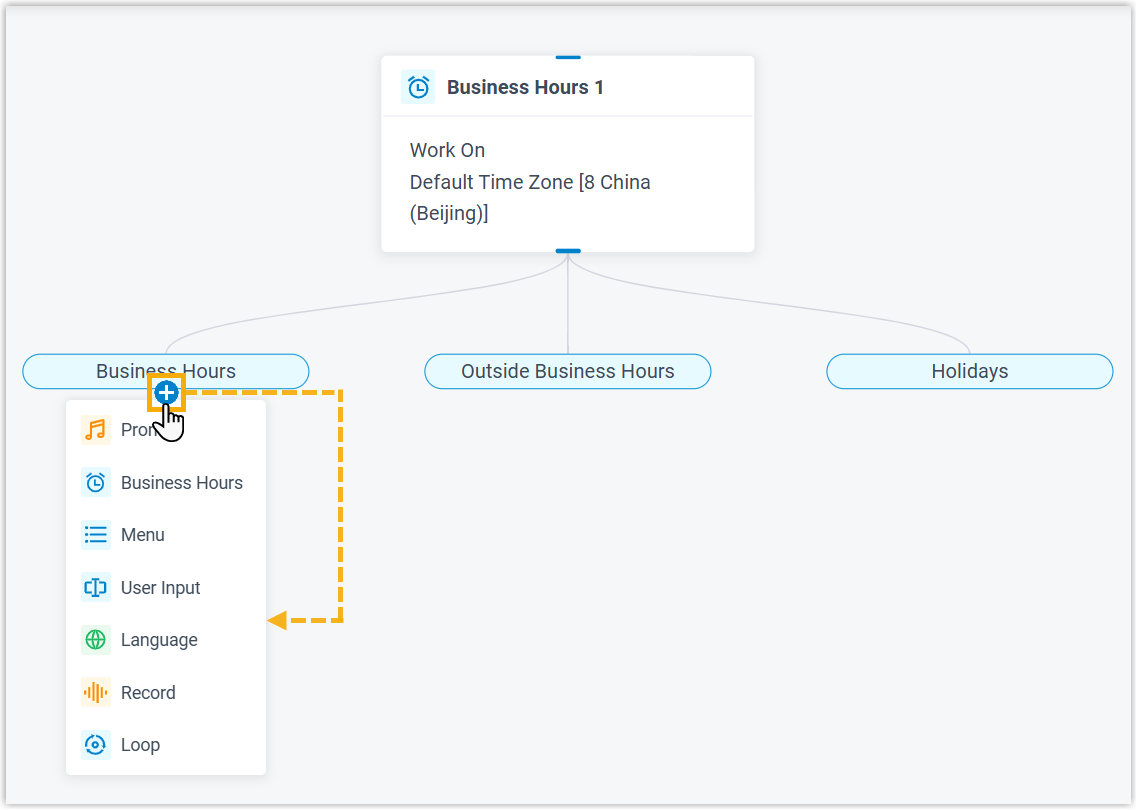Click the Menu list icon
The width and height of the screenshot is (1137, 810).
coord(96,535)
